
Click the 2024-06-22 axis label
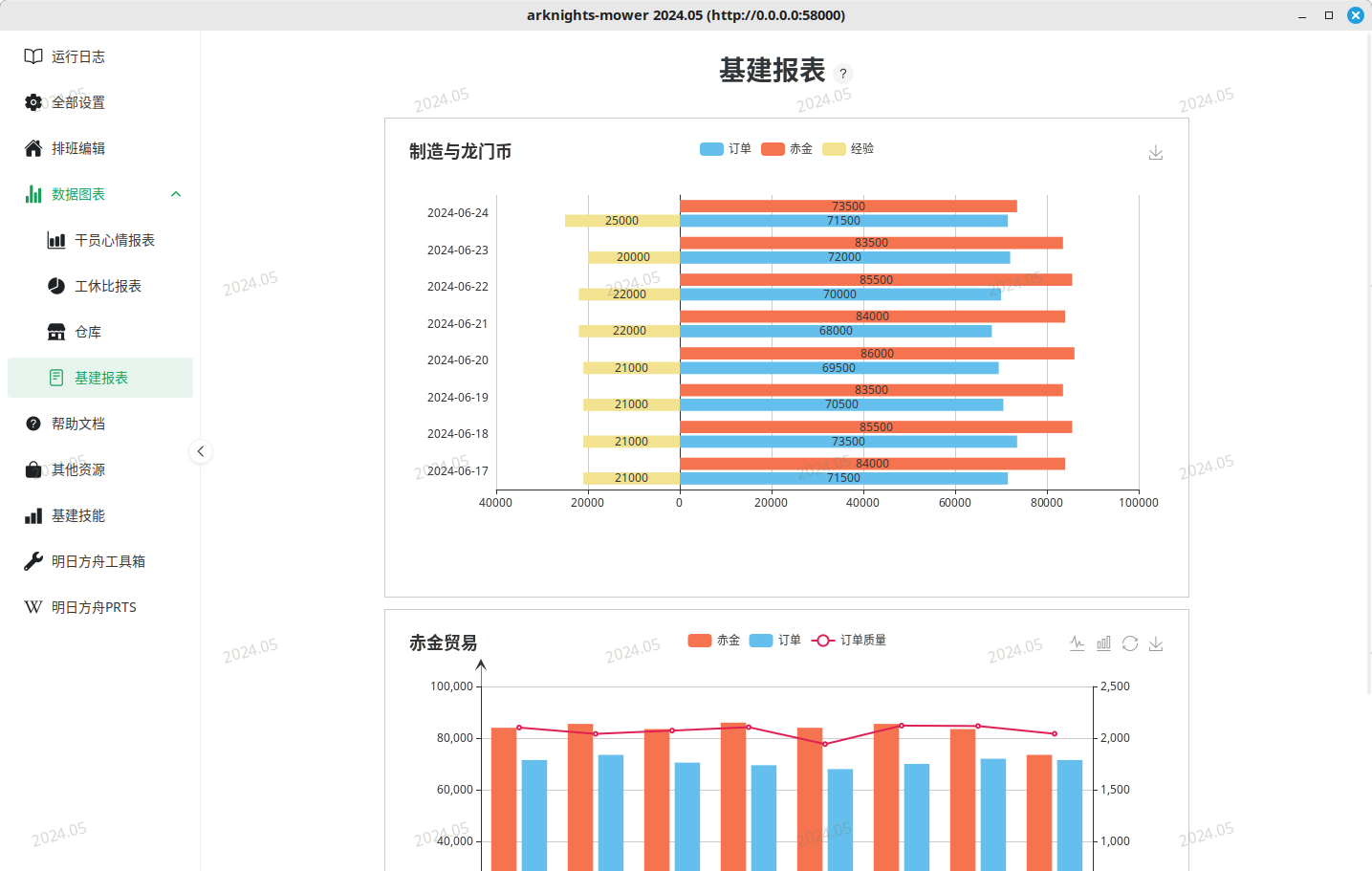pos(457,287)
